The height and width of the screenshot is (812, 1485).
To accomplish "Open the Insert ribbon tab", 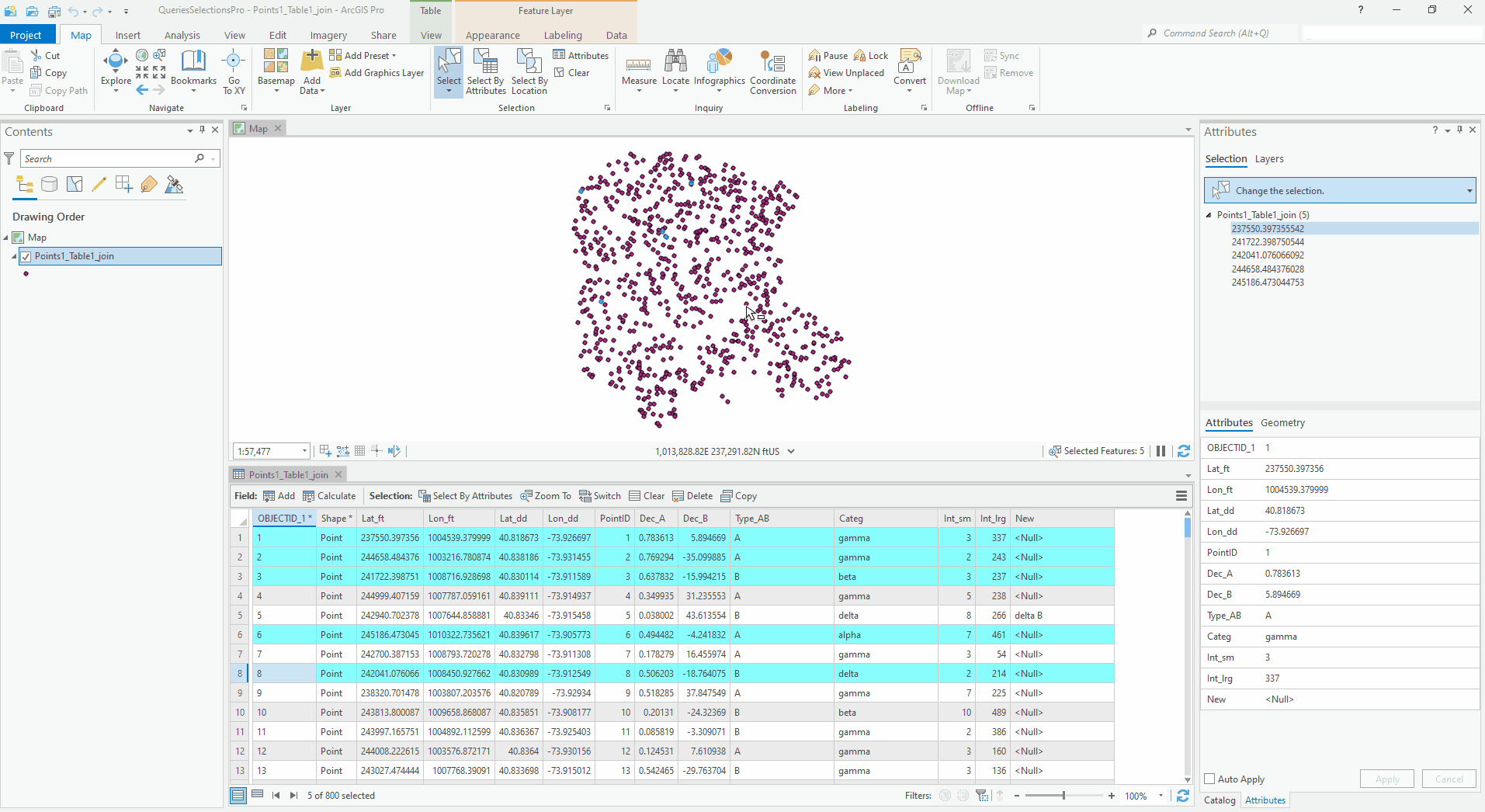I will click(128, 35).
